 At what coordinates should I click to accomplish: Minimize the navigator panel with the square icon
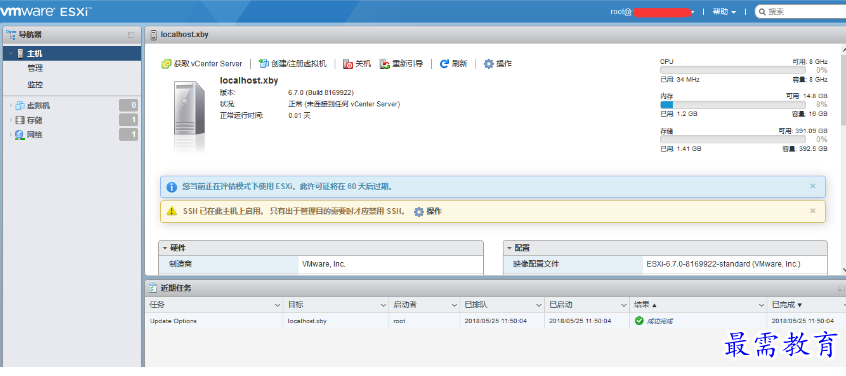(x=131, y=35)
